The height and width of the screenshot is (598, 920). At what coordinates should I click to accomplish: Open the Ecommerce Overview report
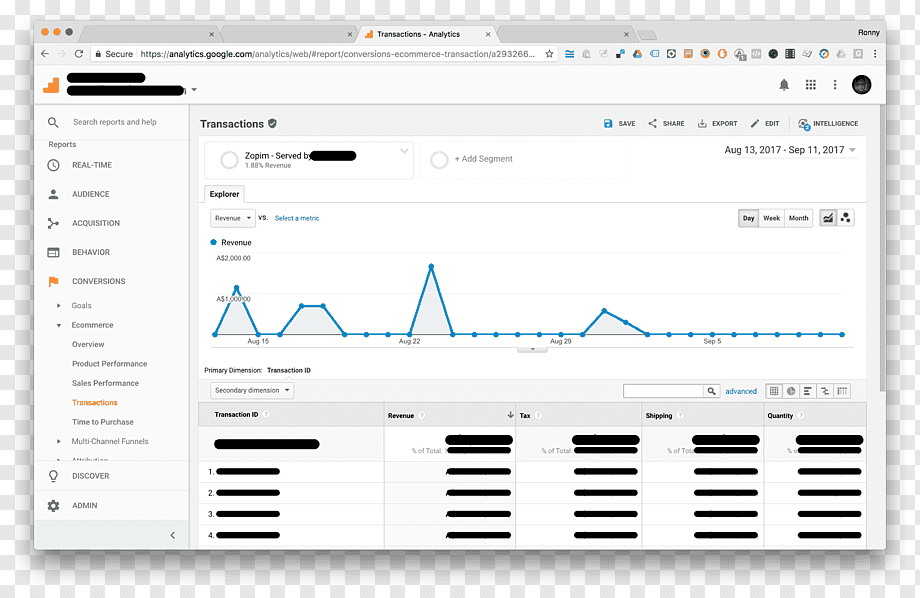pos(88,344)
